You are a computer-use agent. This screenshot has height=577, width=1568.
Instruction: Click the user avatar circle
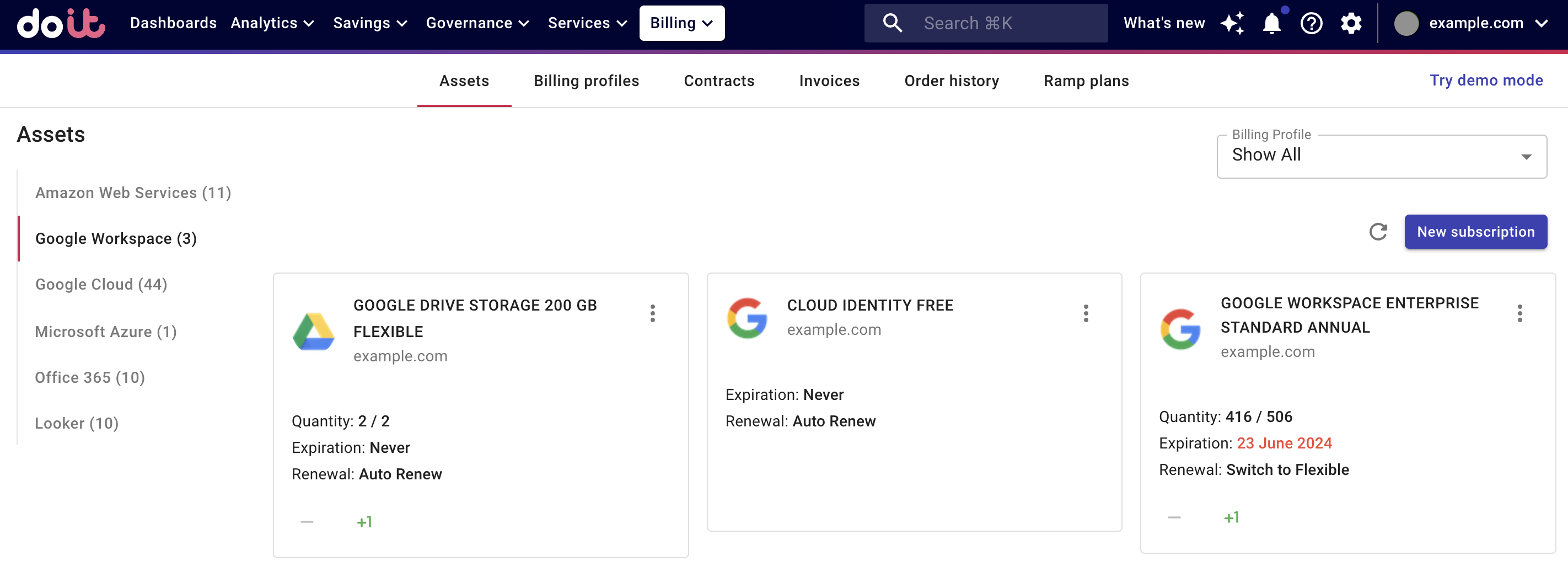coord(1405,23)
